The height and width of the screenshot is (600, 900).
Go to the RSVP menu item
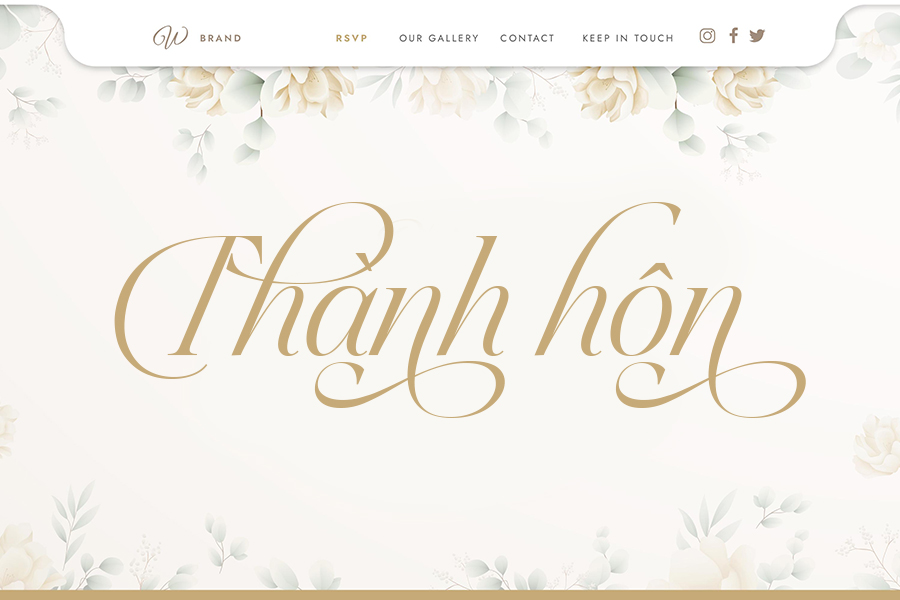click(x=351, y=38)
